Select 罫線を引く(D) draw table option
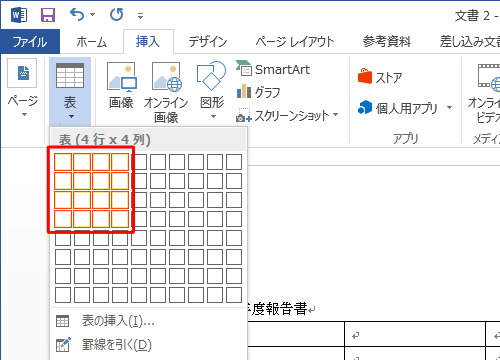The image size is (500, 360). click(x=149, y=345)
